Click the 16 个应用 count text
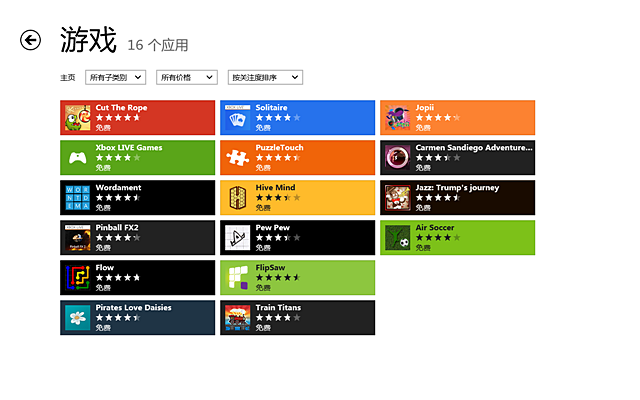640x400 pixels. tap(158, 45)
